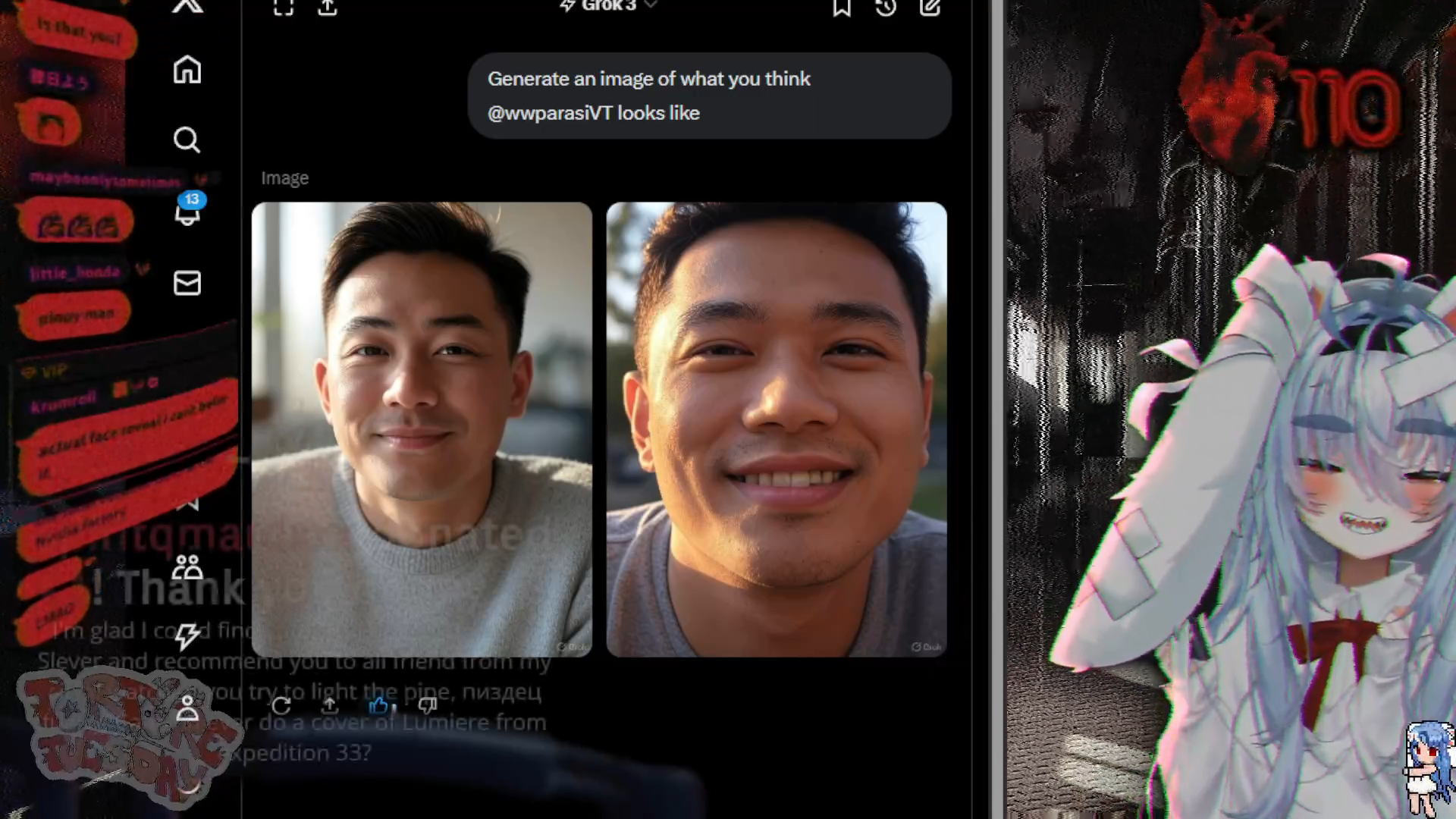
Task: Open Profile person icon in sidebar
Action: coord(187,708)
